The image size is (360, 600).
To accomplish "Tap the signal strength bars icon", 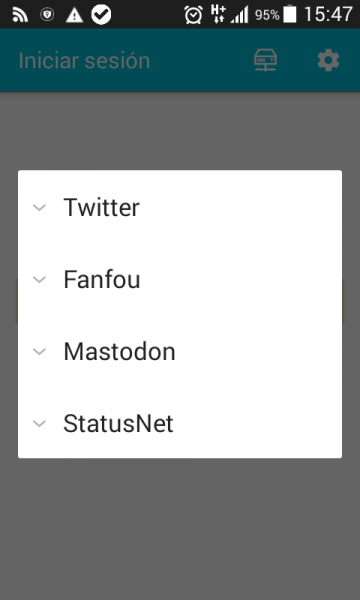I will pyautogui.click(x=239, y=15).
